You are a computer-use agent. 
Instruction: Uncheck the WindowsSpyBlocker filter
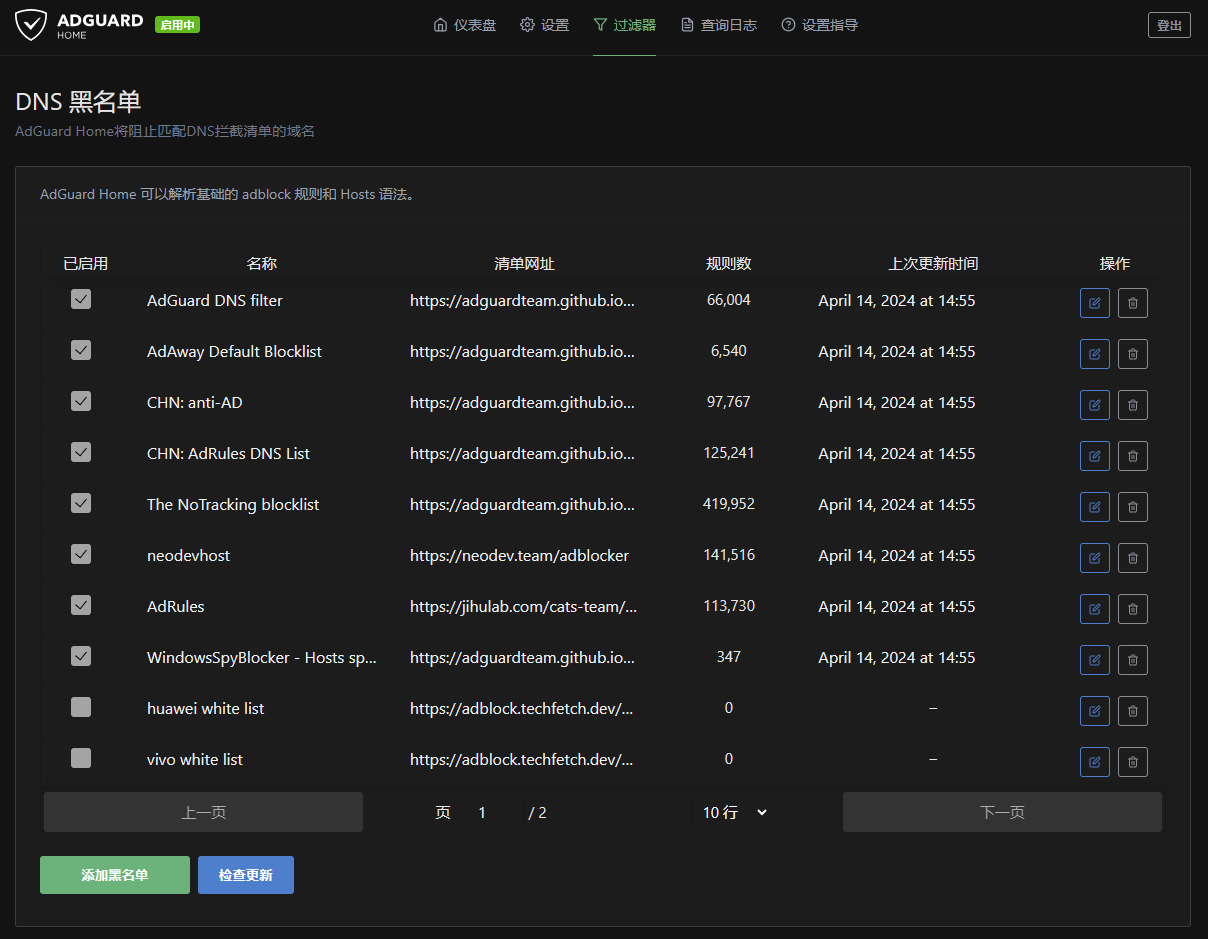pyautogui.click(x=81, y=656)
